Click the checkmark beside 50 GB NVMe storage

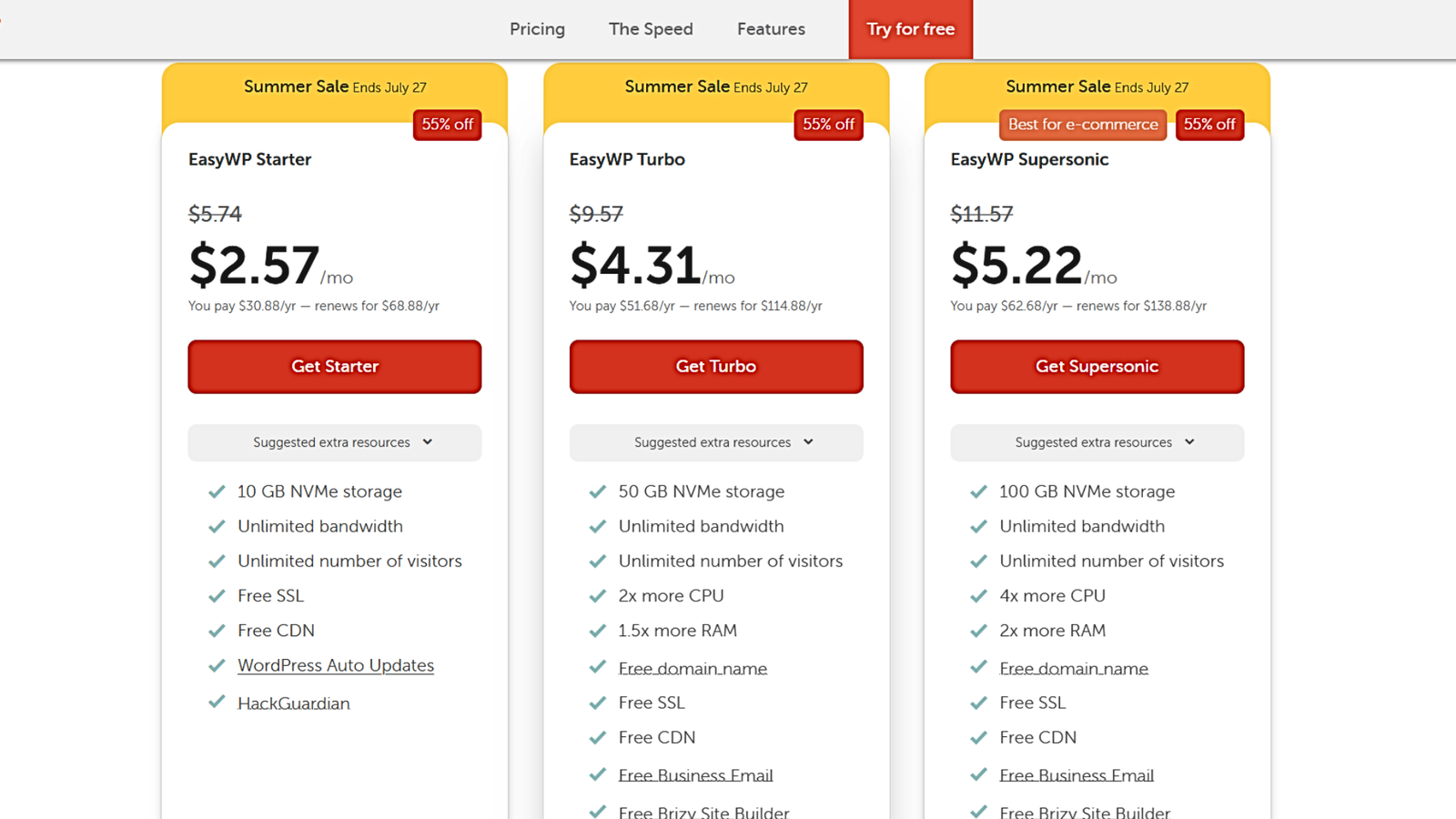[598, 491]
